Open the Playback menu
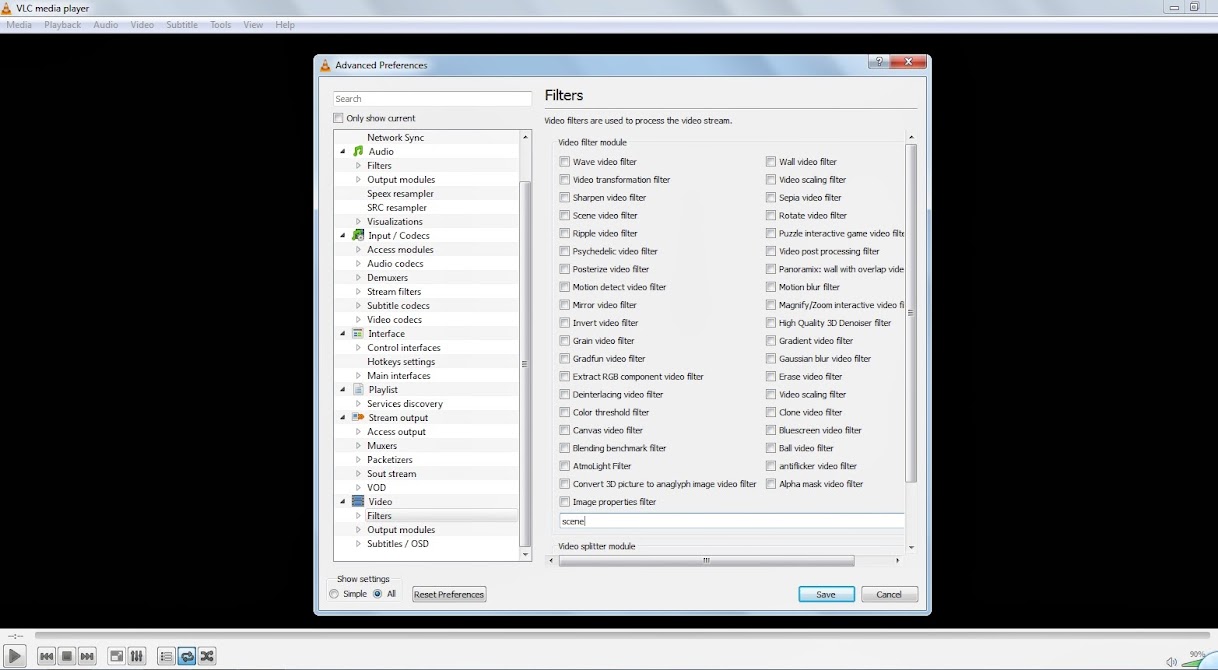Screen dimensions: 1218x670 [62, 25]
